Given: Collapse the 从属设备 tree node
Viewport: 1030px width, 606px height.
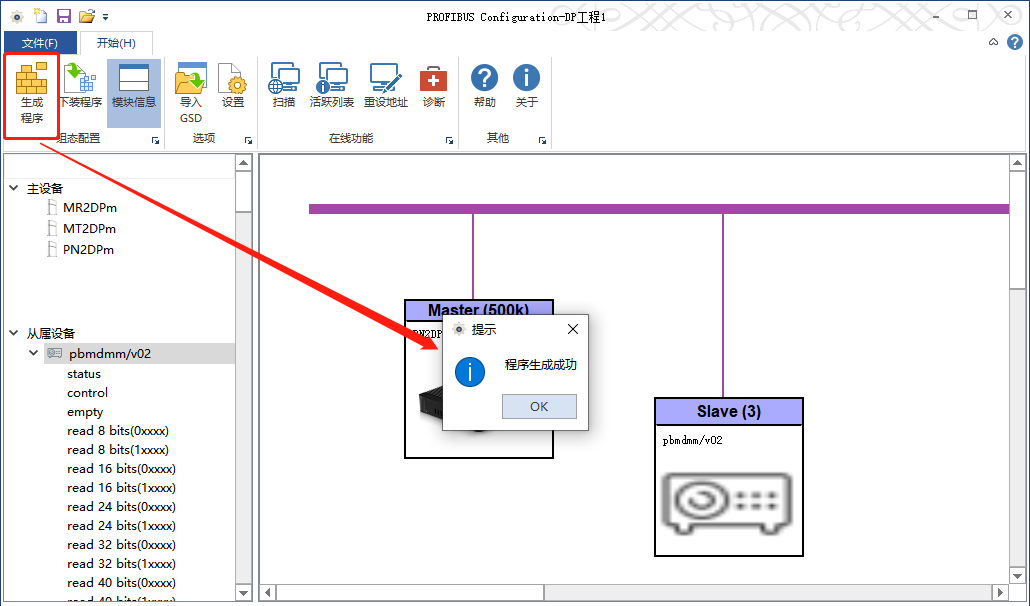Looking at the screenshot, I should [x=14, y=333].
